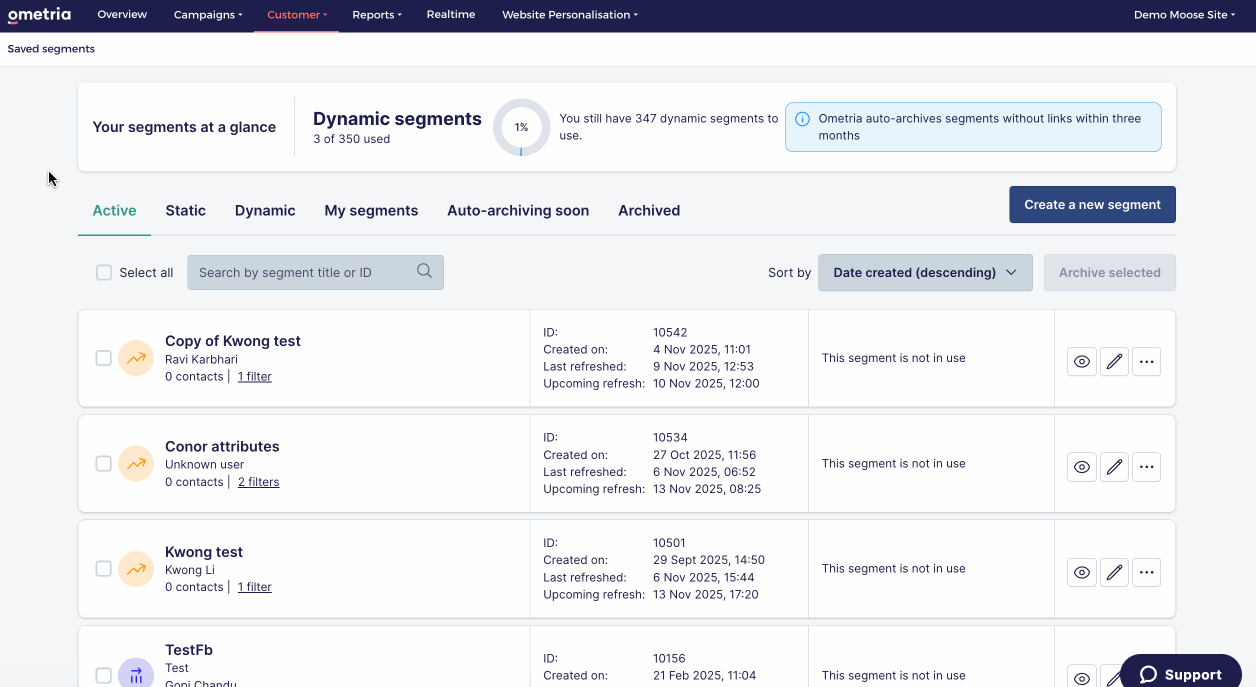Click last refreshed date 6 Nov 2025, 15:44
Viewport: 1256px width, 687px height.
pos(704,577)
